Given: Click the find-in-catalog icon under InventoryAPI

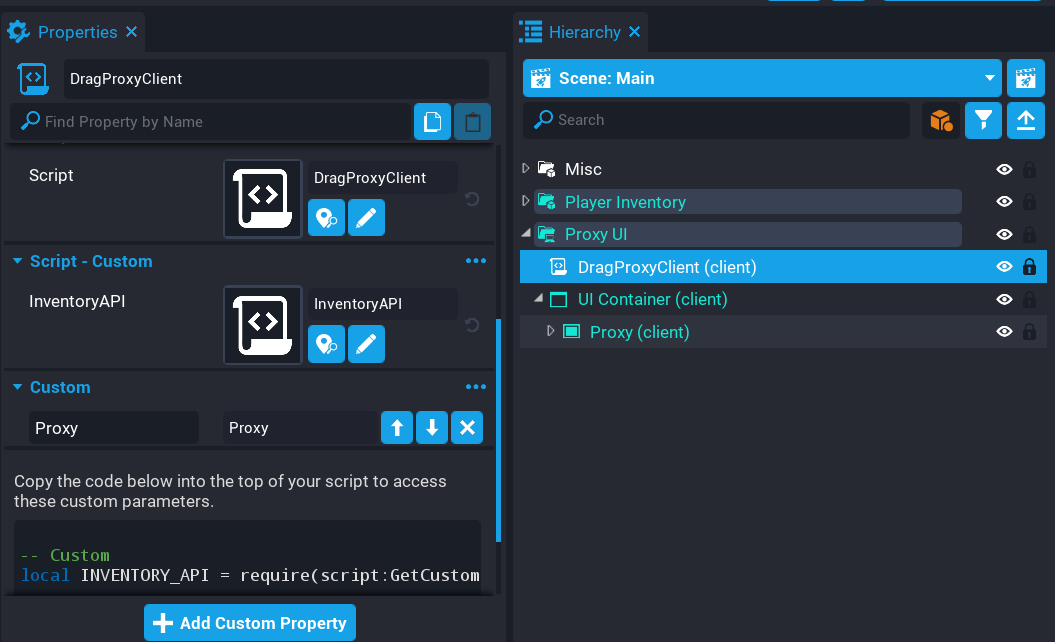Looking at the screenshot, I should (x=326, y=344).
